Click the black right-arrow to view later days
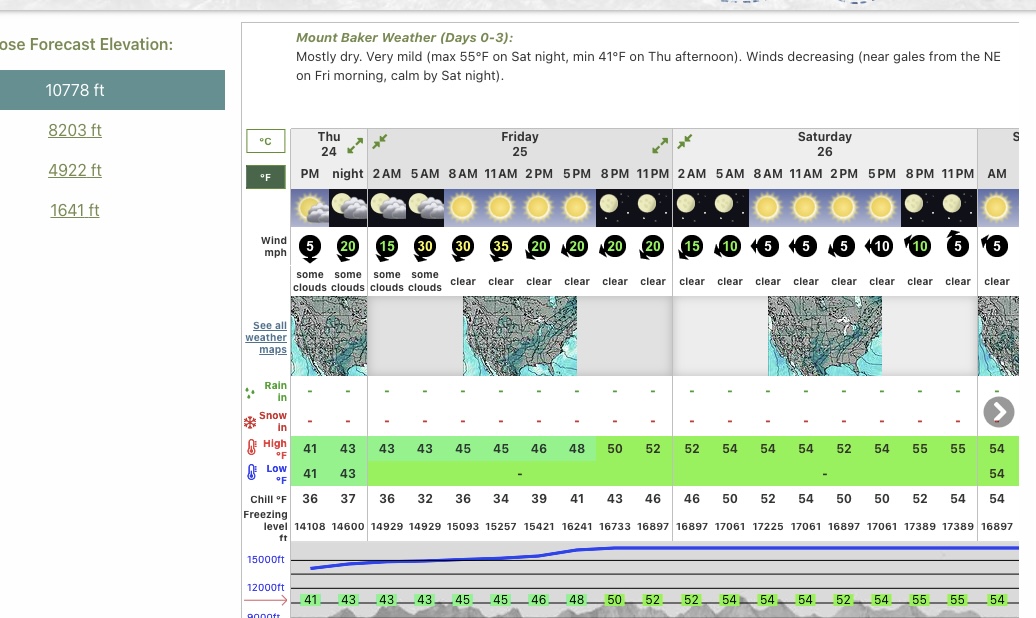Viewport: 1036px width, 618px height. (998, 411)
